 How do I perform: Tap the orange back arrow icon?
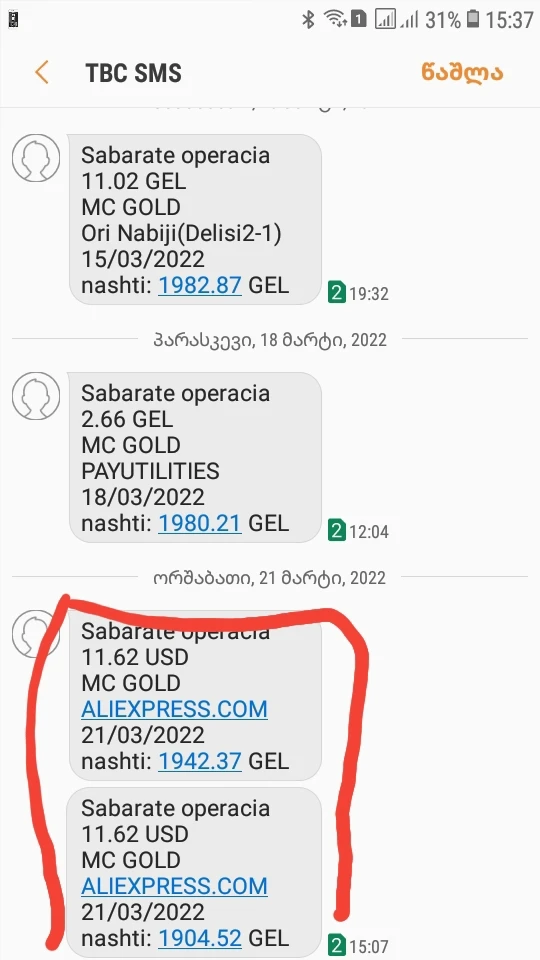[42, 72]
